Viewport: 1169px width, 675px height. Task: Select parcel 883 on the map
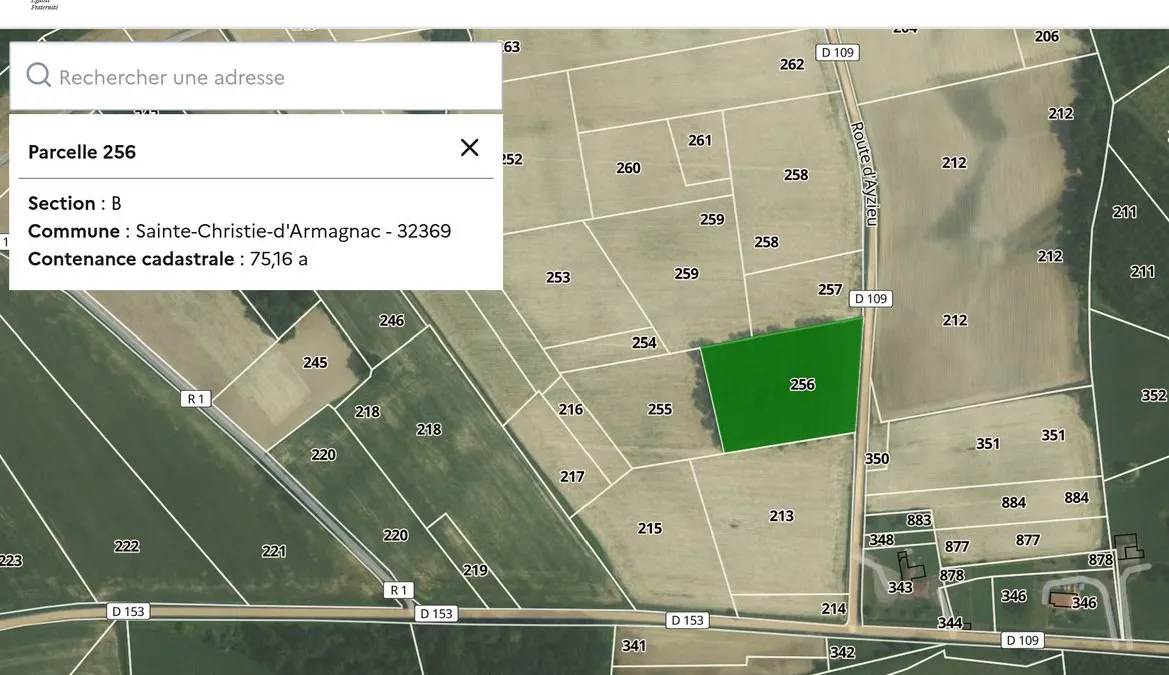coord(918,520)
